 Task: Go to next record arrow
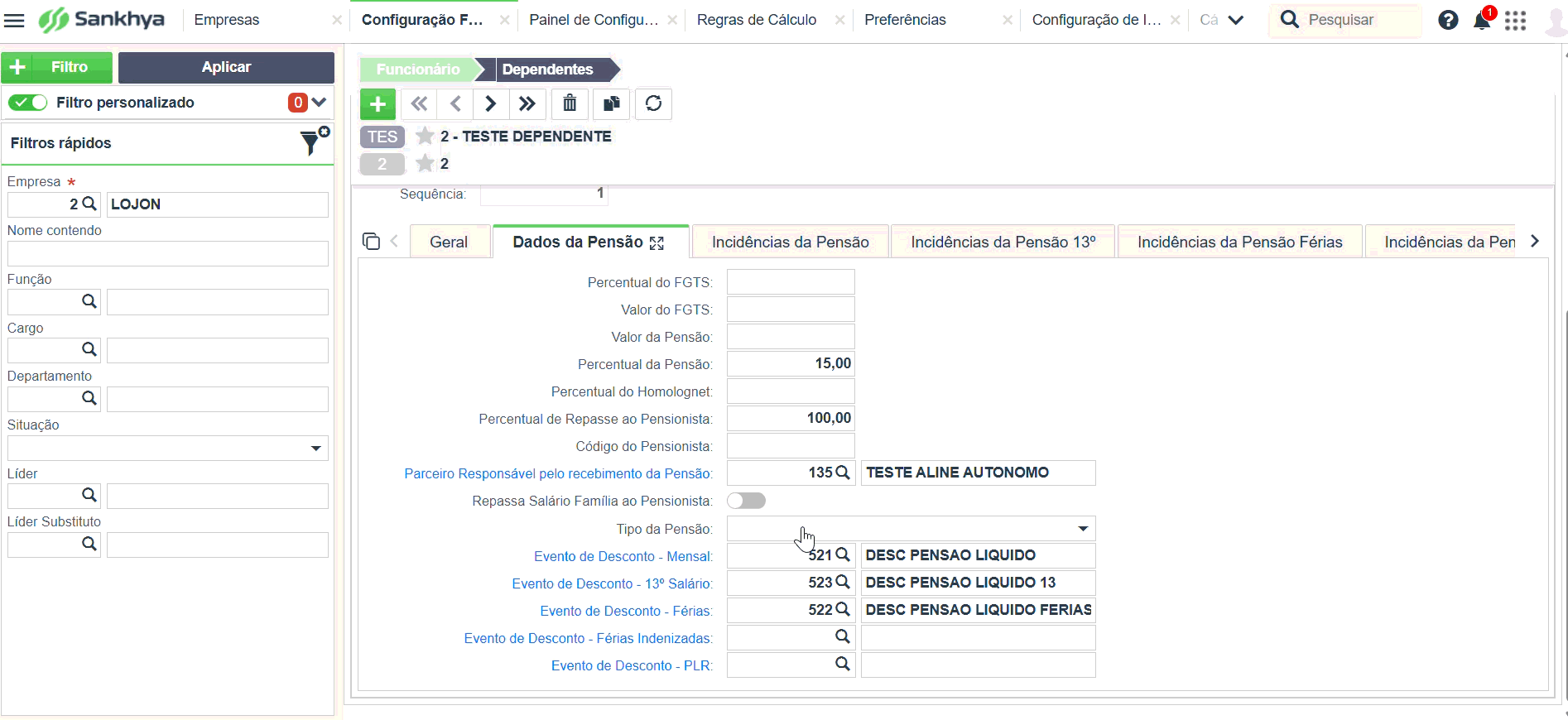point(491,104)
